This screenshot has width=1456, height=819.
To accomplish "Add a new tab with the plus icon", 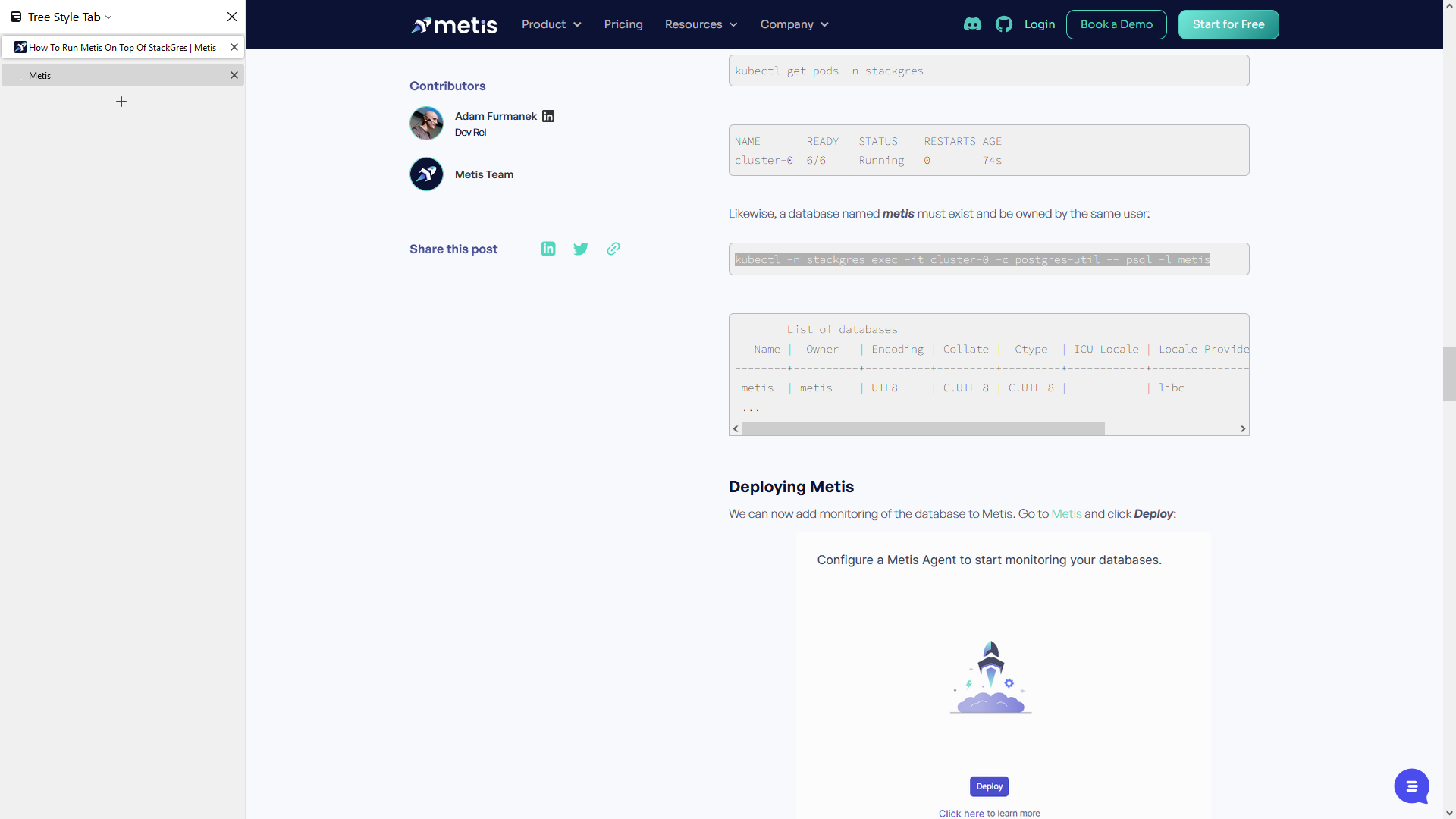I will coord(121,102).
